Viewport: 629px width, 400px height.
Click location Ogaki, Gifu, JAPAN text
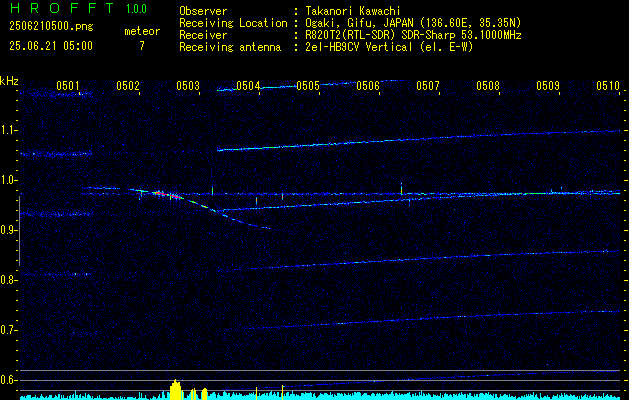point(413,23)
